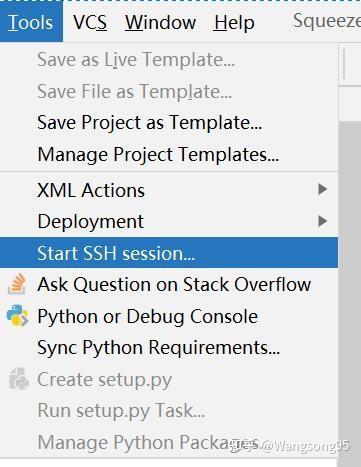The image size is (361, 467).
Task: Launch Python or Debug Console
Action: [169, 316]
